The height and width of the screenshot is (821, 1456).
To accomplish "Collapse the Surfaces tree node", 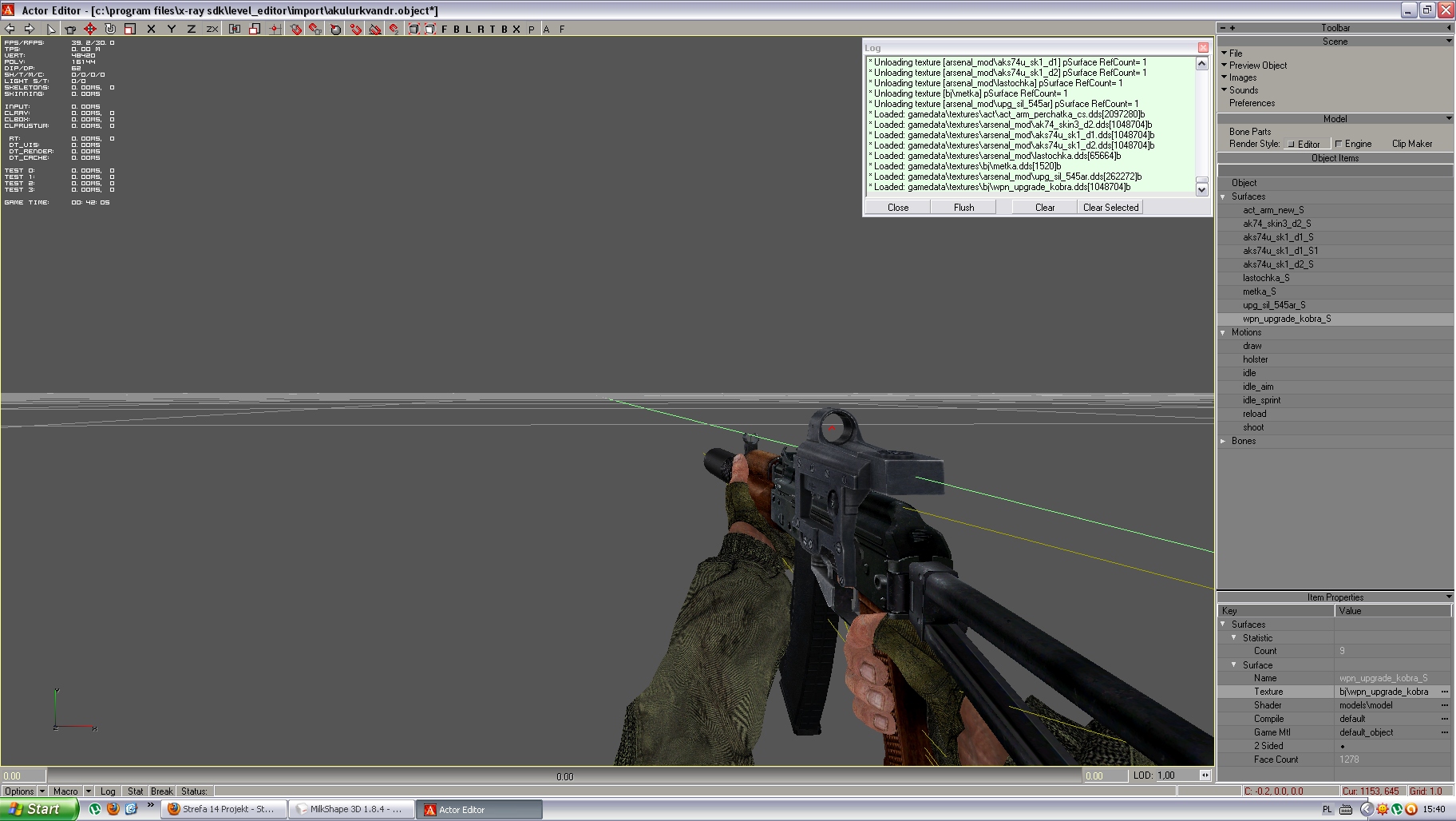I will [1223, 196].
